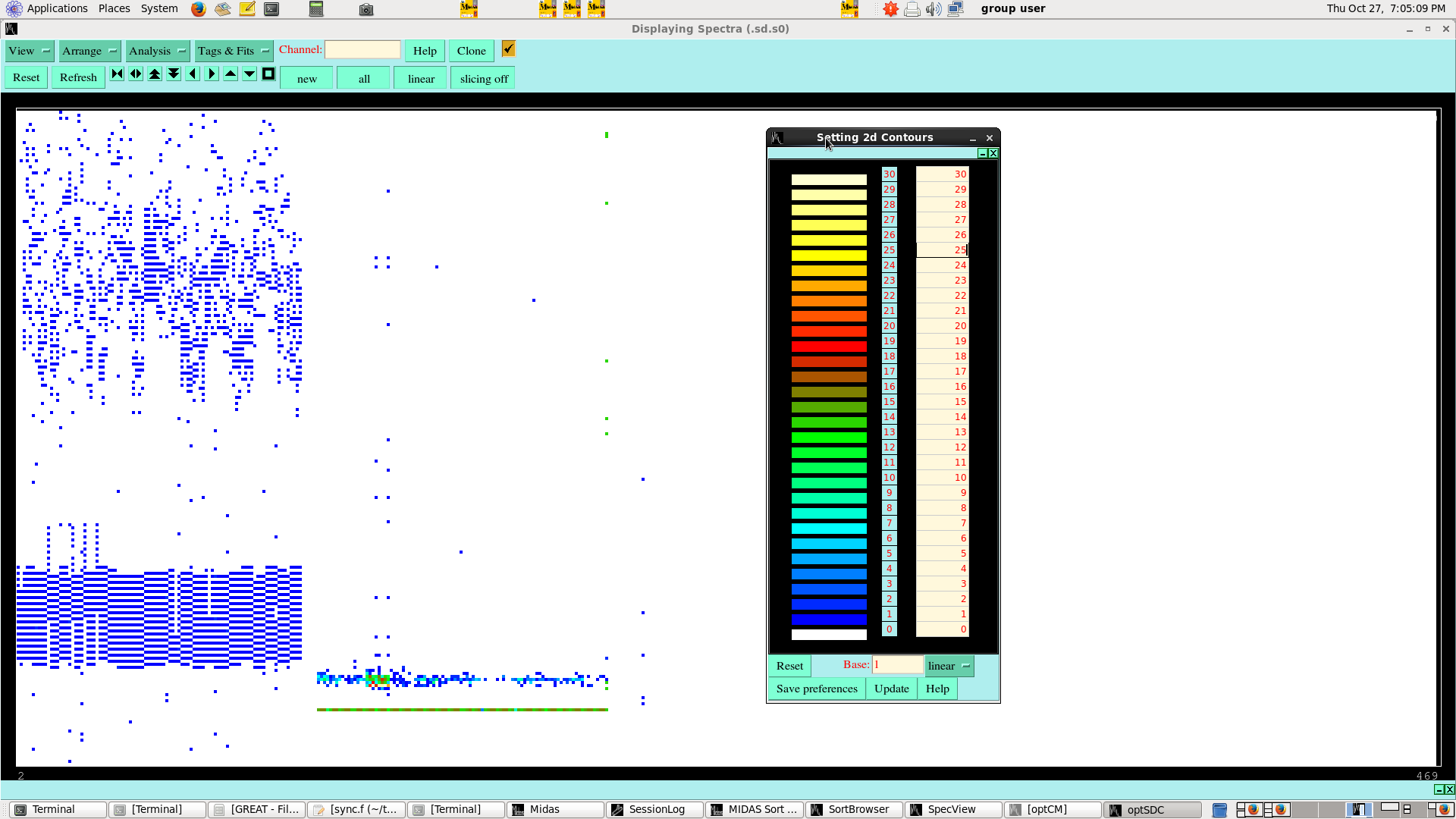
Task: Click green X icon in contours panel
Action: tap(993, 153)
